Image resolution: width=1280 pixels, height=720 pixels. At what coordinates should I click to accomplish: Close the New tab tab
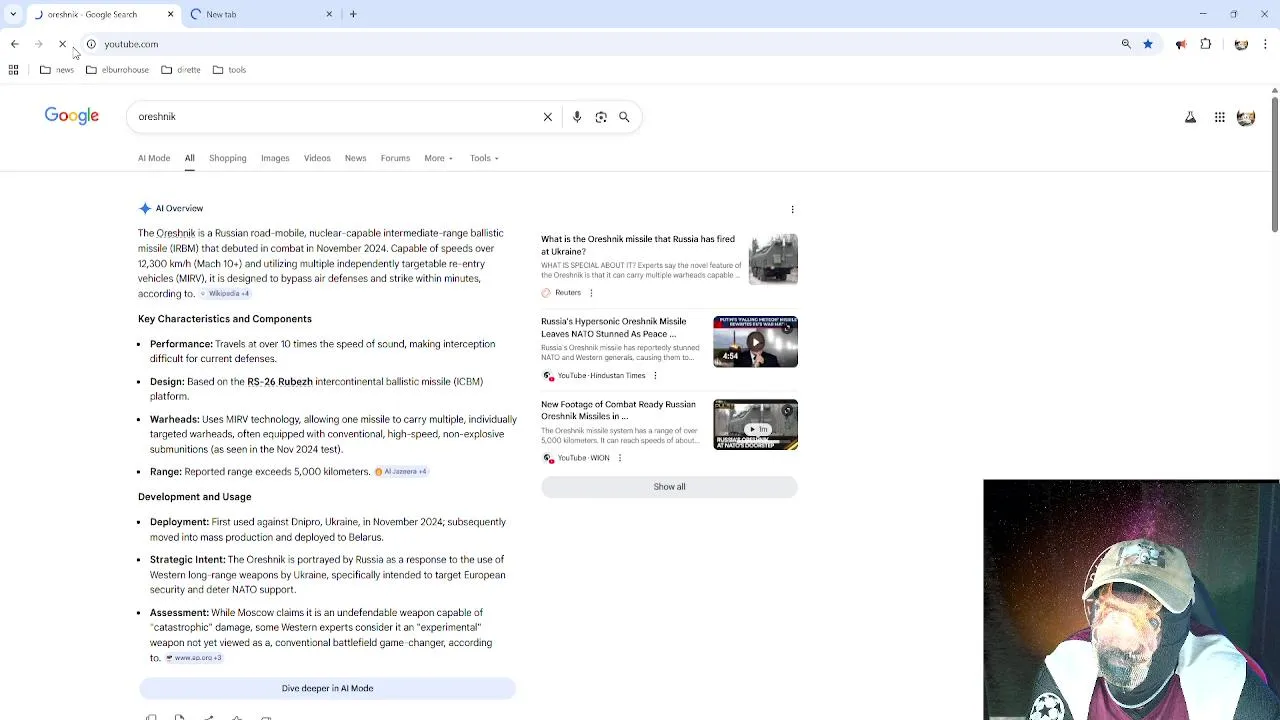[329, 14]
